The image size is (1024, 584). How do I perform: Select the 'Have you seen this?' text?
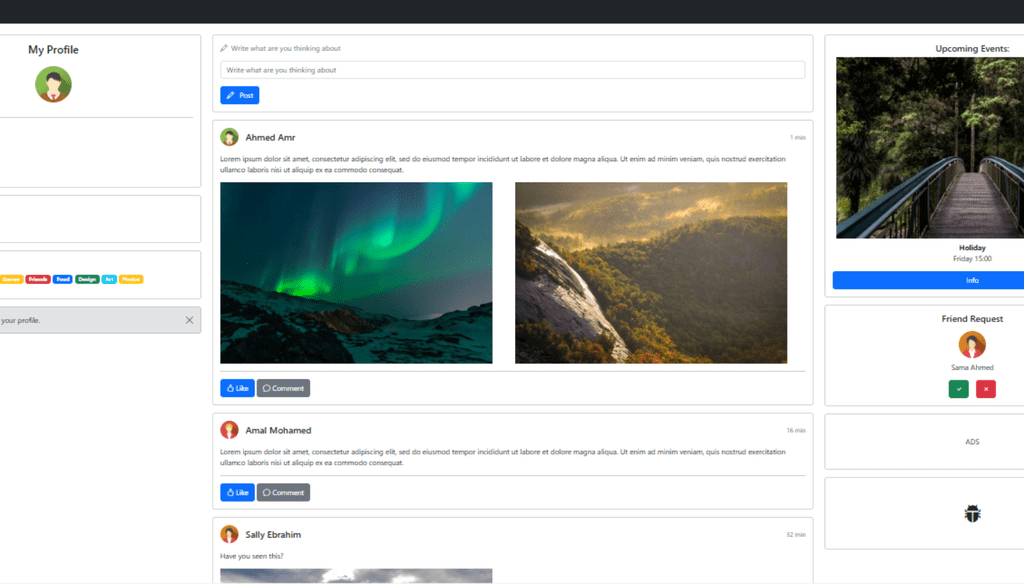tap(251, 556)
